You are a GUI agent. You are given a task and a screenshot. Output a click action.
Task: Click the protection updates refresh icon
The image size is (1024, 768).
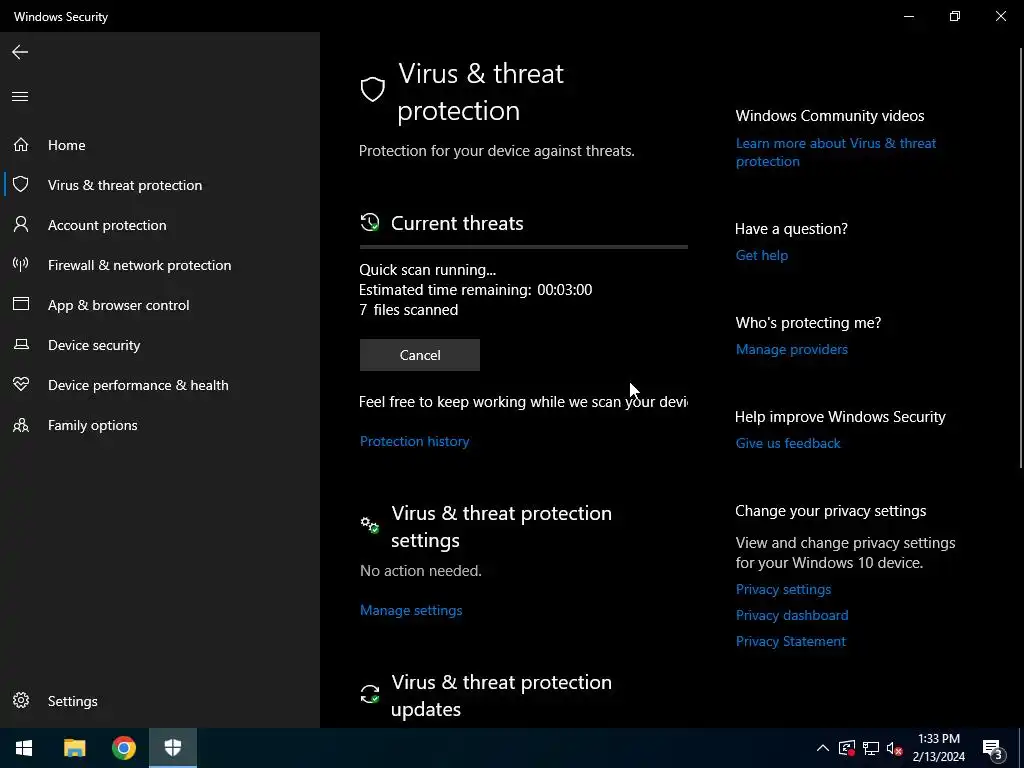[x=370, y=694]
